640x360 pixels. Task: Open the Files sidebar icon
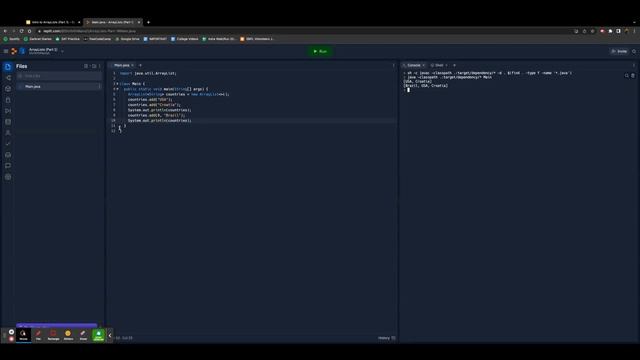point(8,67)
